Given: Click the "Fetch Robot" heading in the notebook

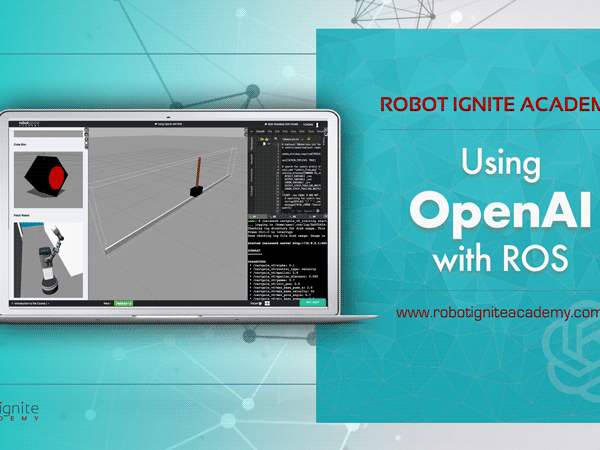Looking at the screenshot, I should [21, 215].
